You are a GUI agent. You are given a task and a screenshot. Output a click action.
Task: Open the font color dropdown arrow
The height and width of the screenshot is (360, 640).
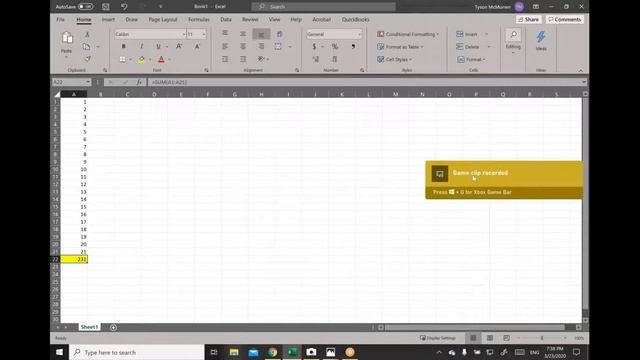[169, 59]
